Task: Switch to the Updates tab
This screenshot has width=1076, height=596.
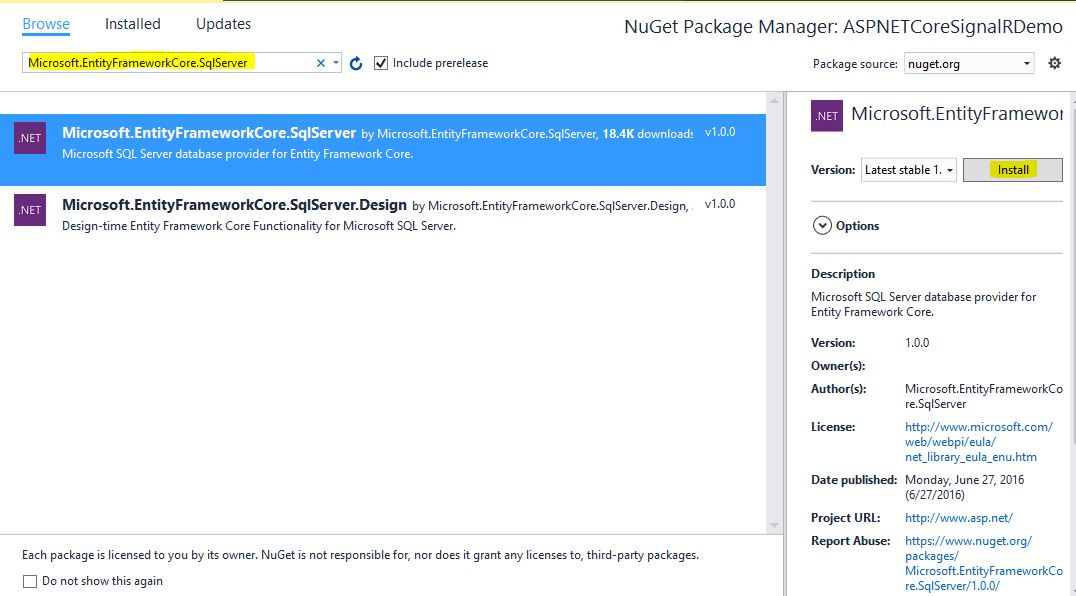Action: [223, 24]
